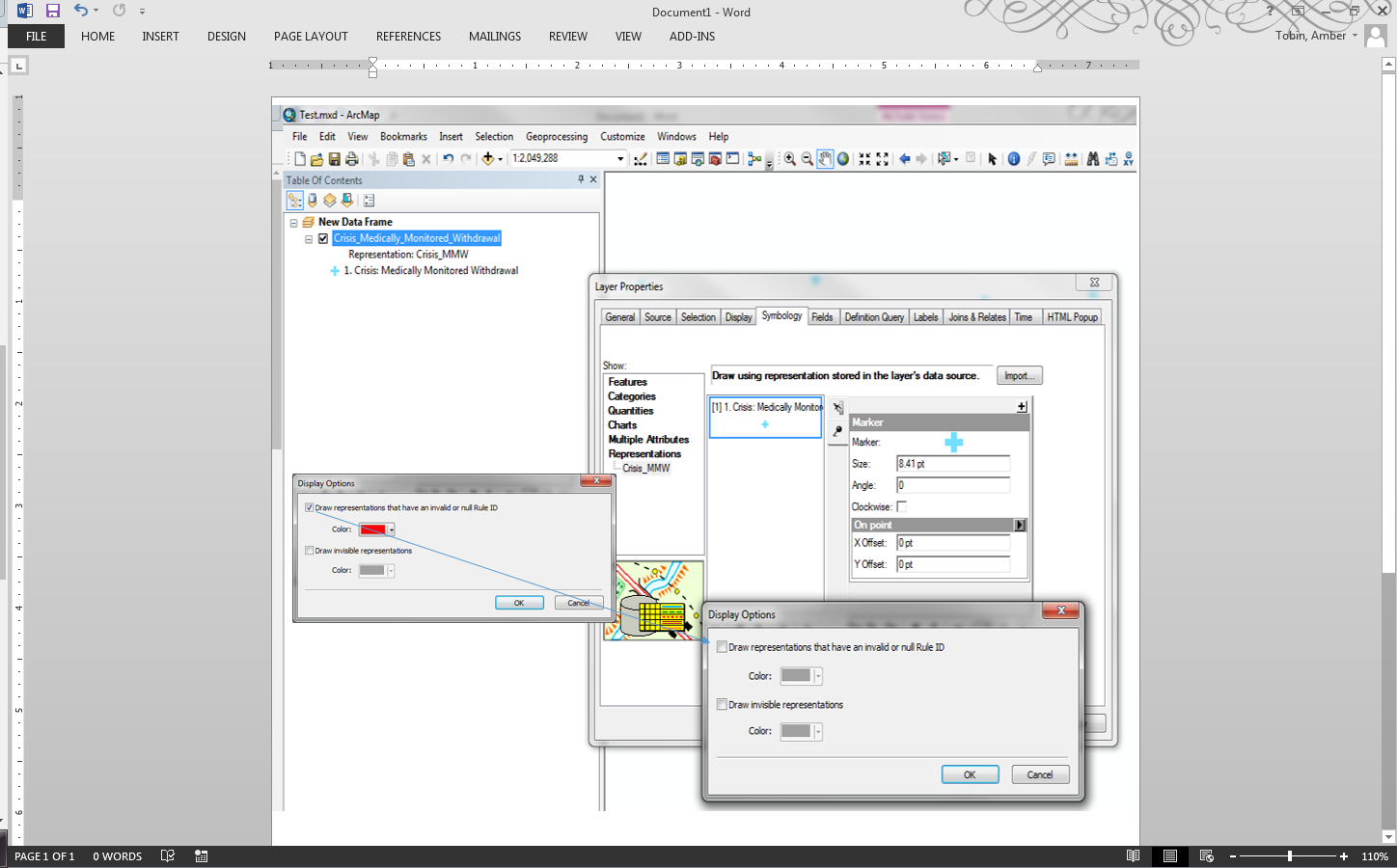Click the ArcMap Find binoculars icon

pos(1092,159)
